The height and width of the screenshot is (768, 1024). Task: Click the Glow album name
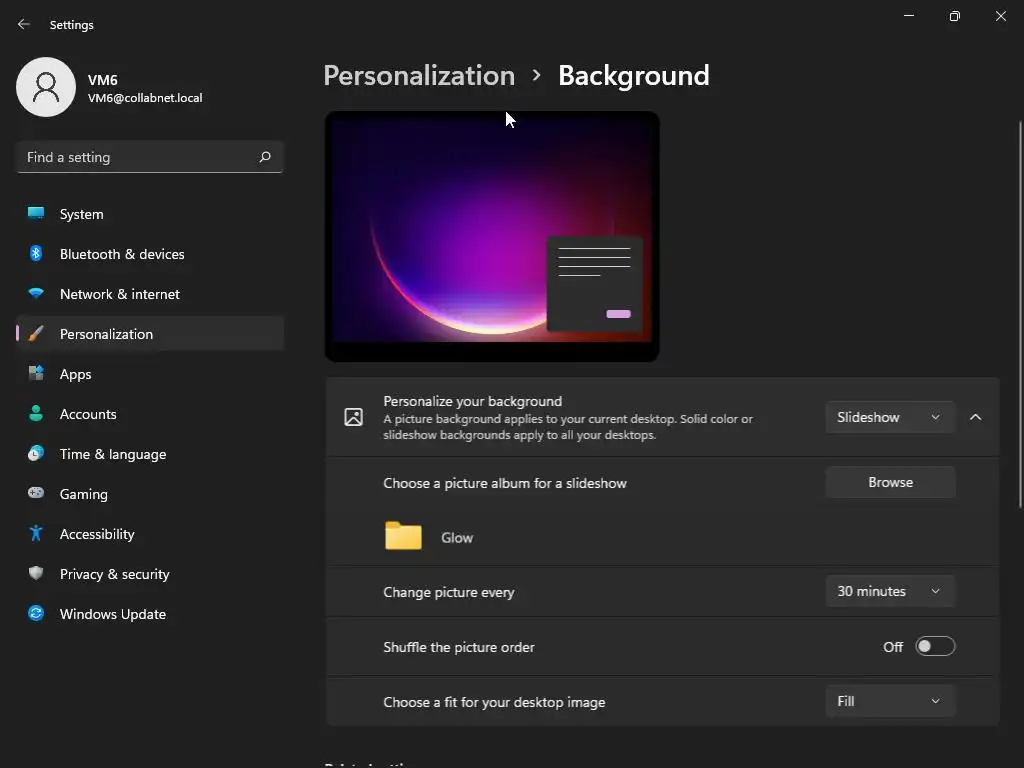click(x=456, y=537)
